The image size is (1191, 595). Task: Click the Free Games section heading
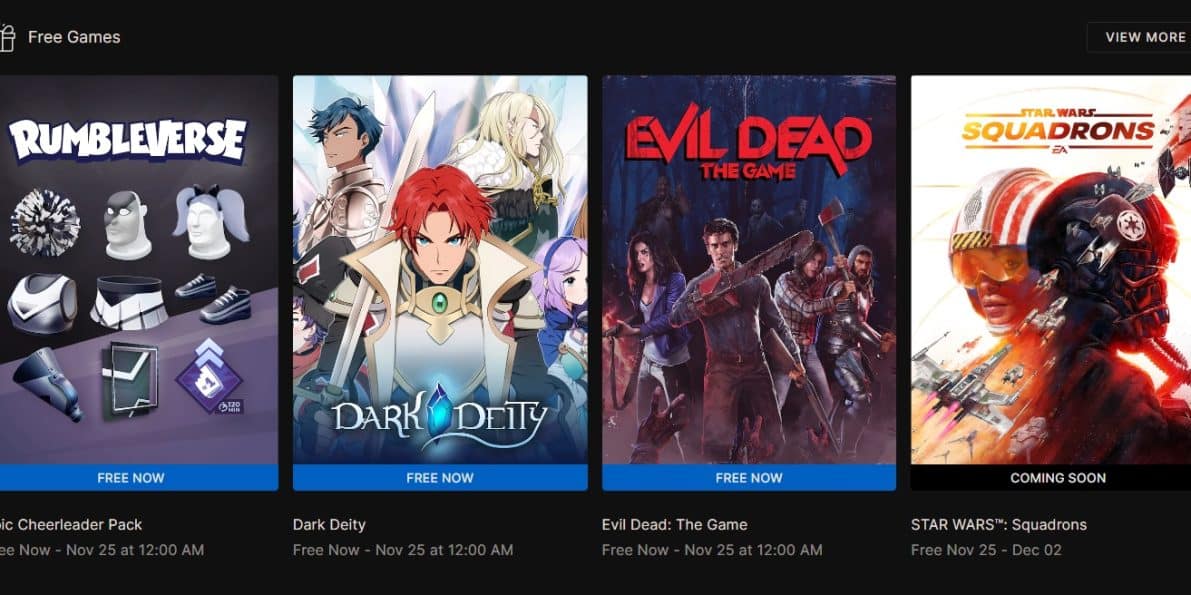coord(74,37)
